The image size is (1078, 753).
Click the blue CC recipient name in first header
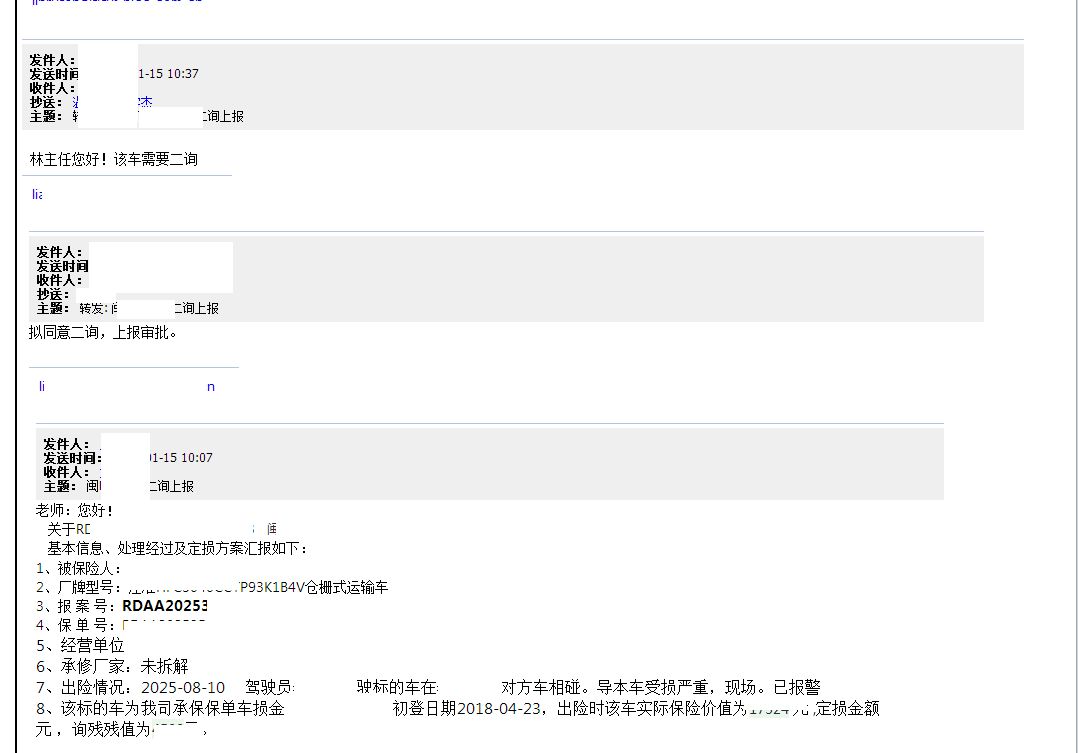(x=144, y=102)
